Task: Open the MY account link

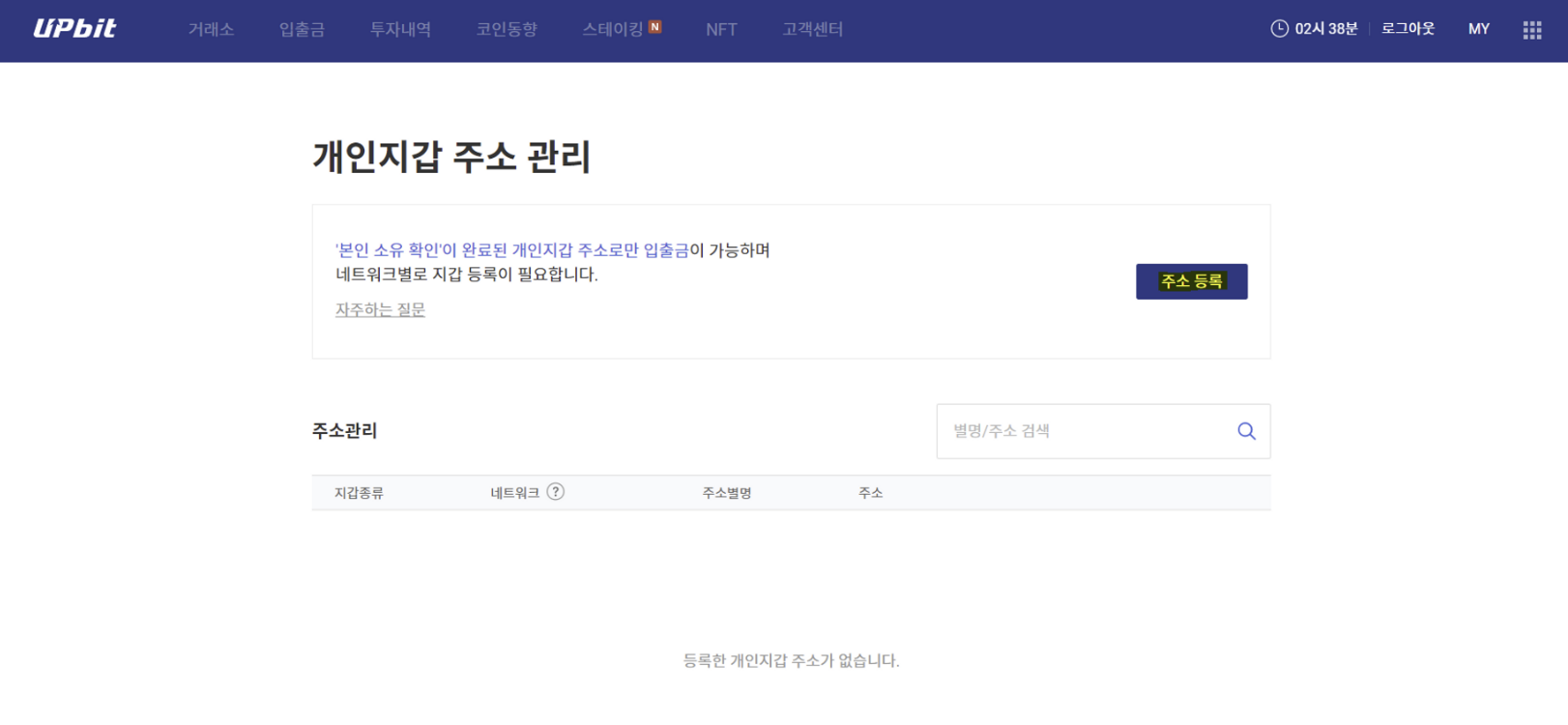Action: click(x=1479, y=29)
